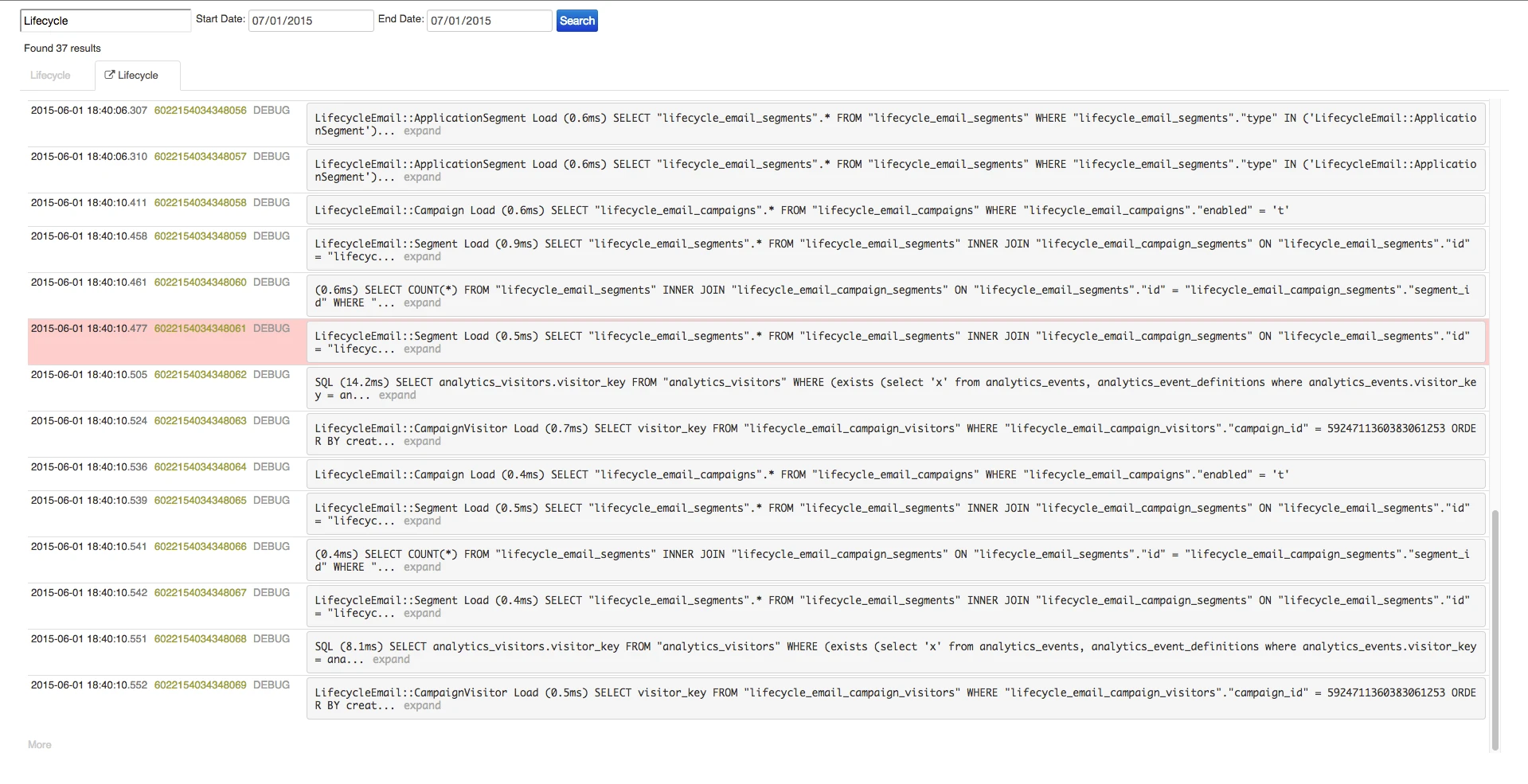Image resolution: width=1528 pixels, height=784 pixels.
Task: Open log ID 6022154034348067
Action: click(x=200, y=593)
